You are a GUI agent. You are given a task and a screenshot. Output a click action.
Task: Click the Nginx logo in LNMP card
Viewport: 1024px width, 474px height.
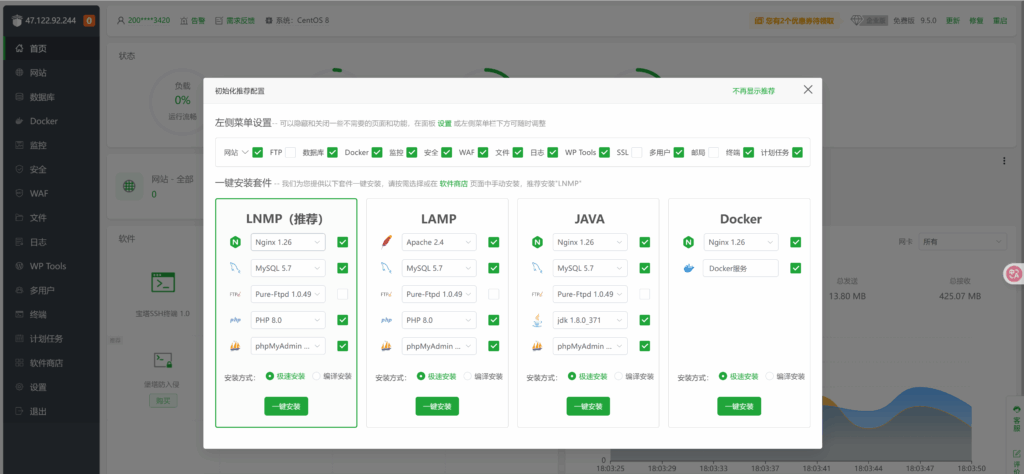pos(235,242)
